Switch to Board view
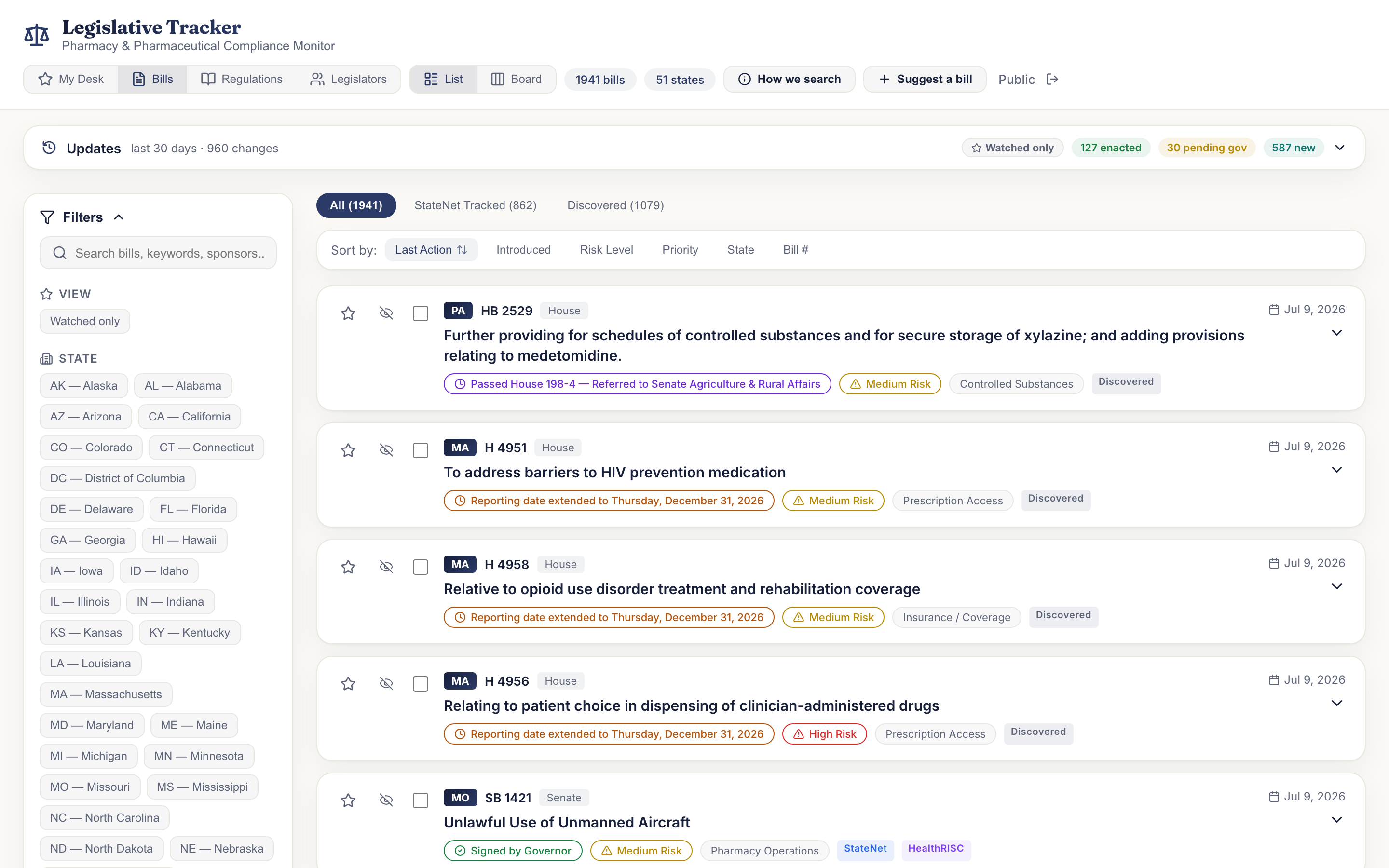Screen dimensions: 1389x868 point(516,79)
